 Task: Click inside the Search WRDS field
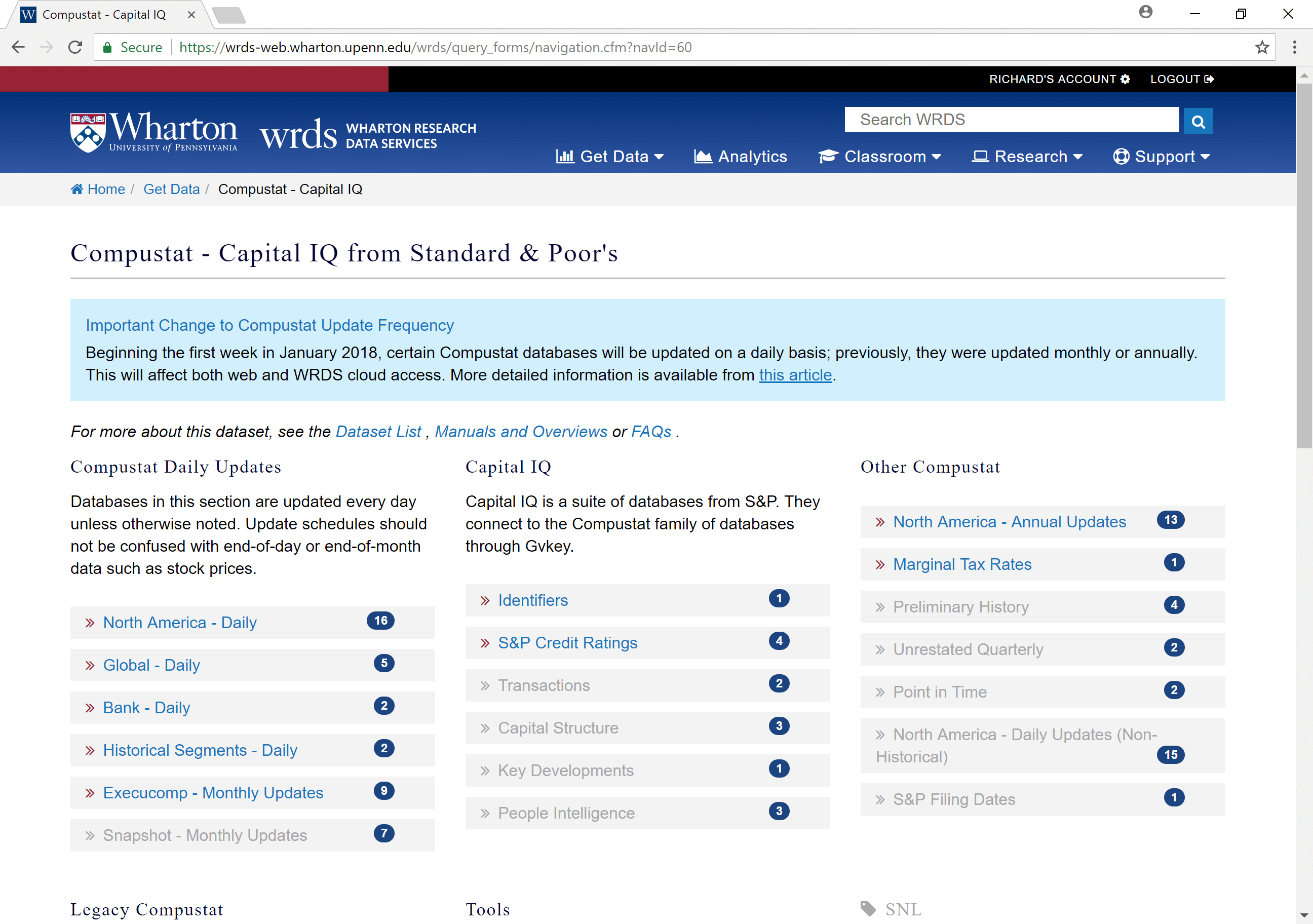(1011, 120)
